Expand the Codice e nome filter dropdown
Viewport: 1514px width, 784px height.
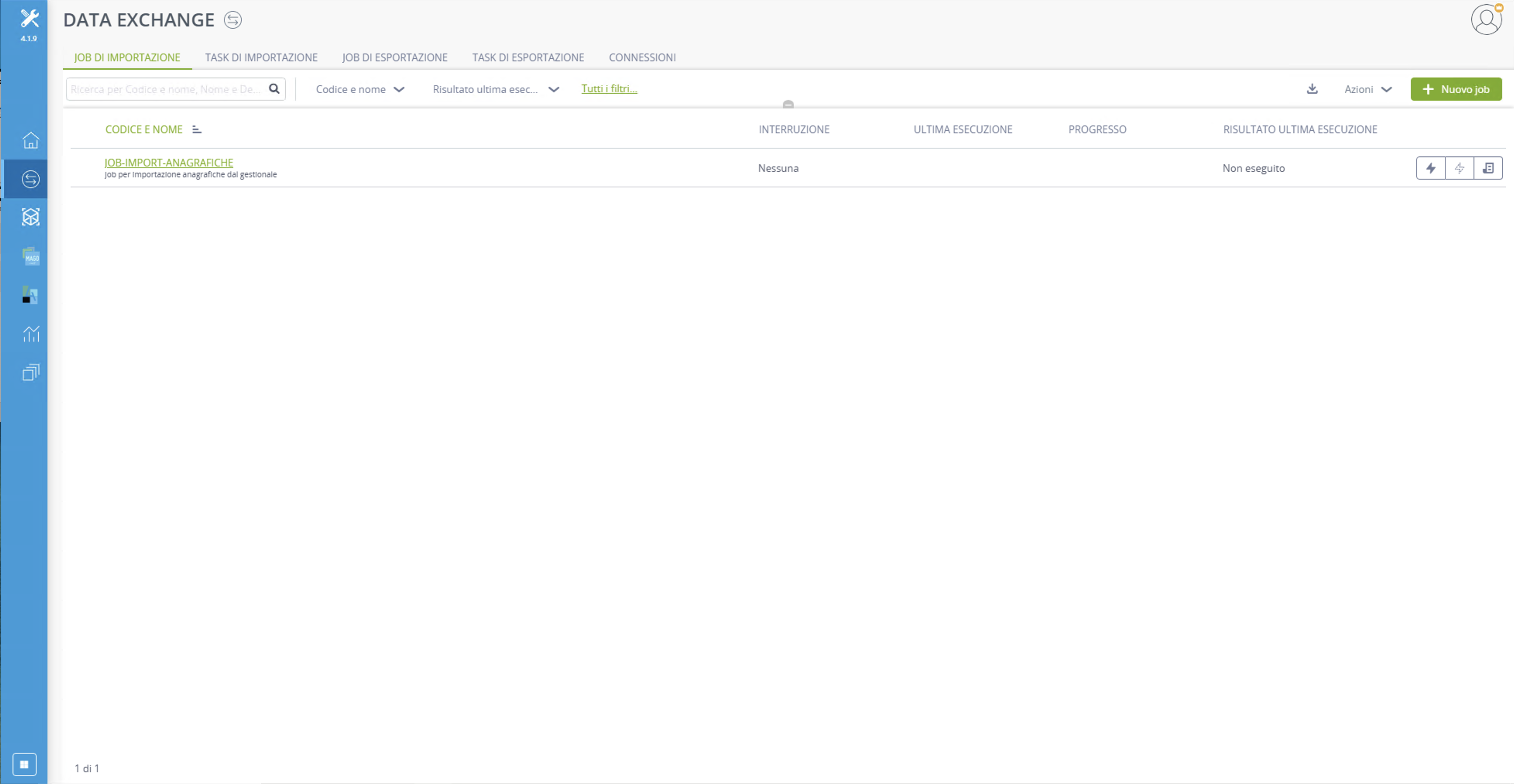pyautogui.click(x=360, y=89)
